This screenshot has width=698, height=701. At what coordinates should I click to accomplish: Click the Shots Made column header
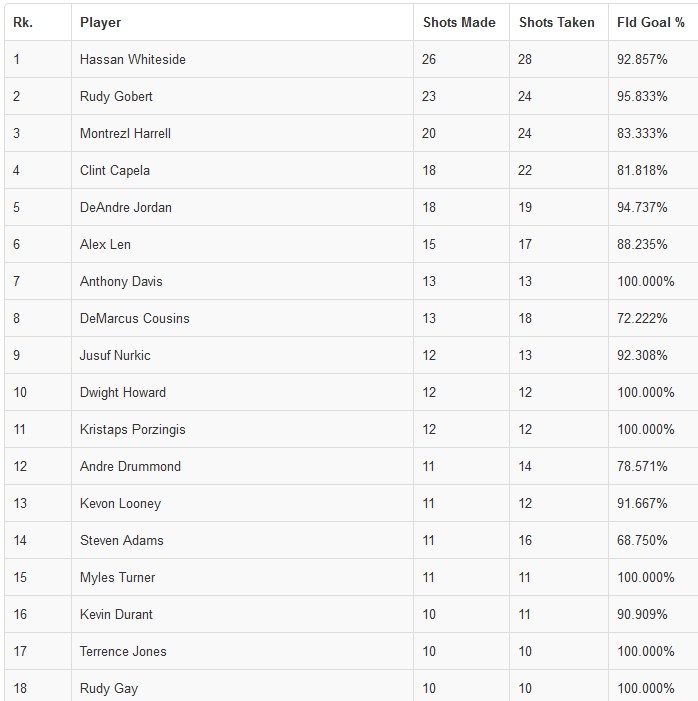pos(459,22)
